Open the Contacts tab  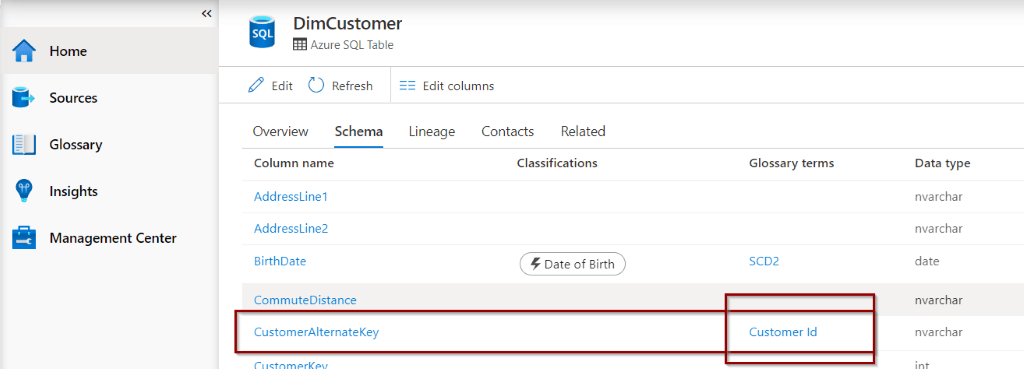(507, 131)
